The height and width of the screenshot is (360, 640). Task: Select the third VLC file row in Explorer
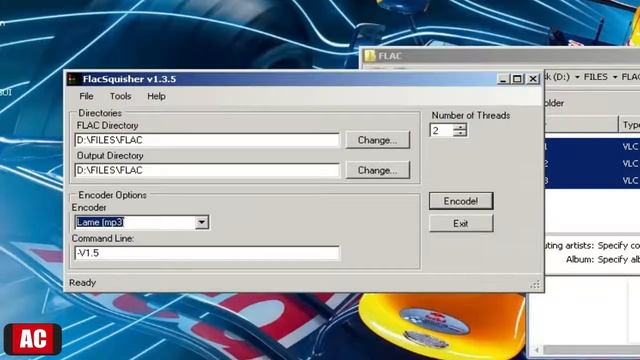point(592,181)
